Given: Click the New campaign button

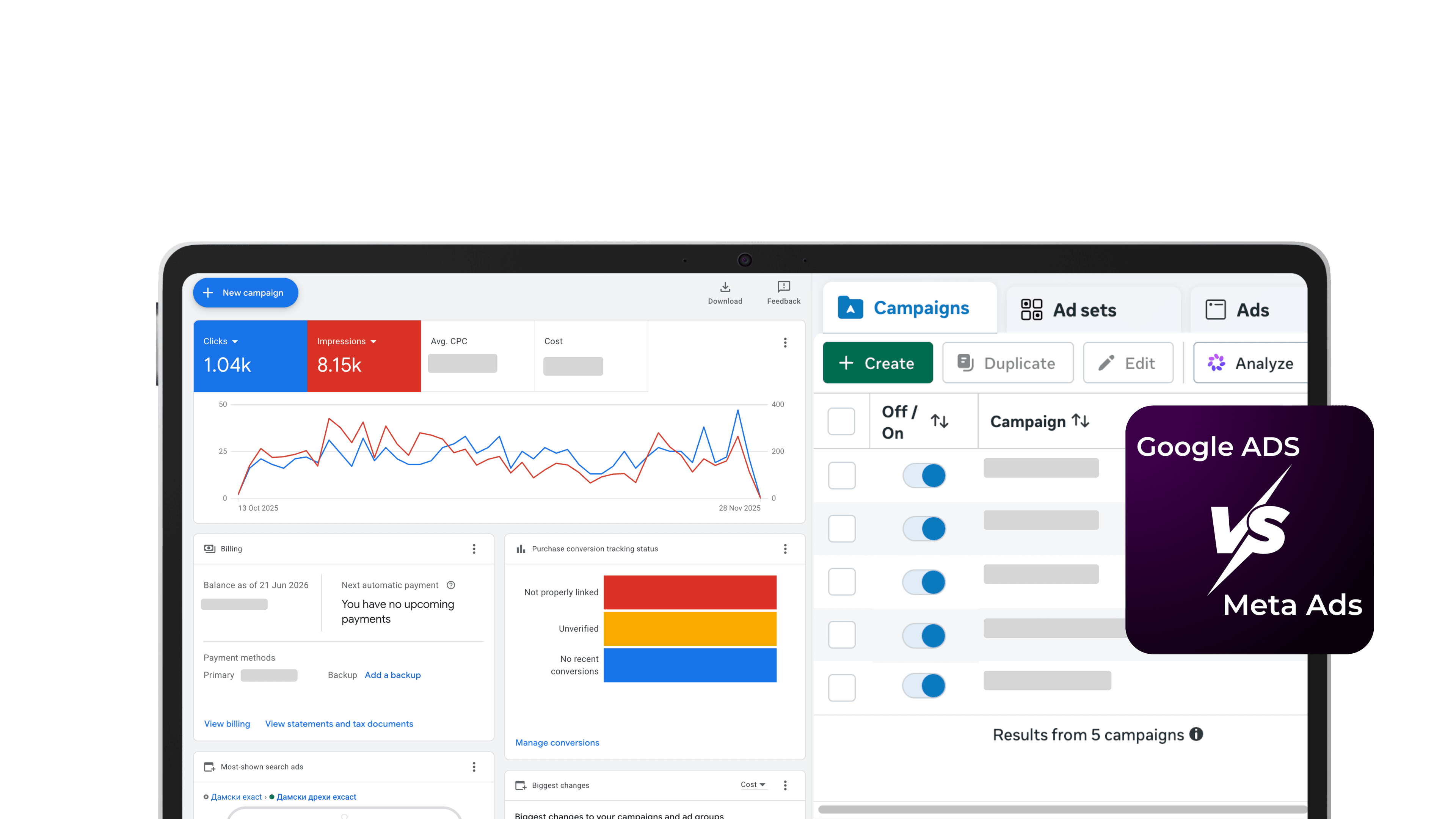Looking at the screenshot, I should [245, 293].
